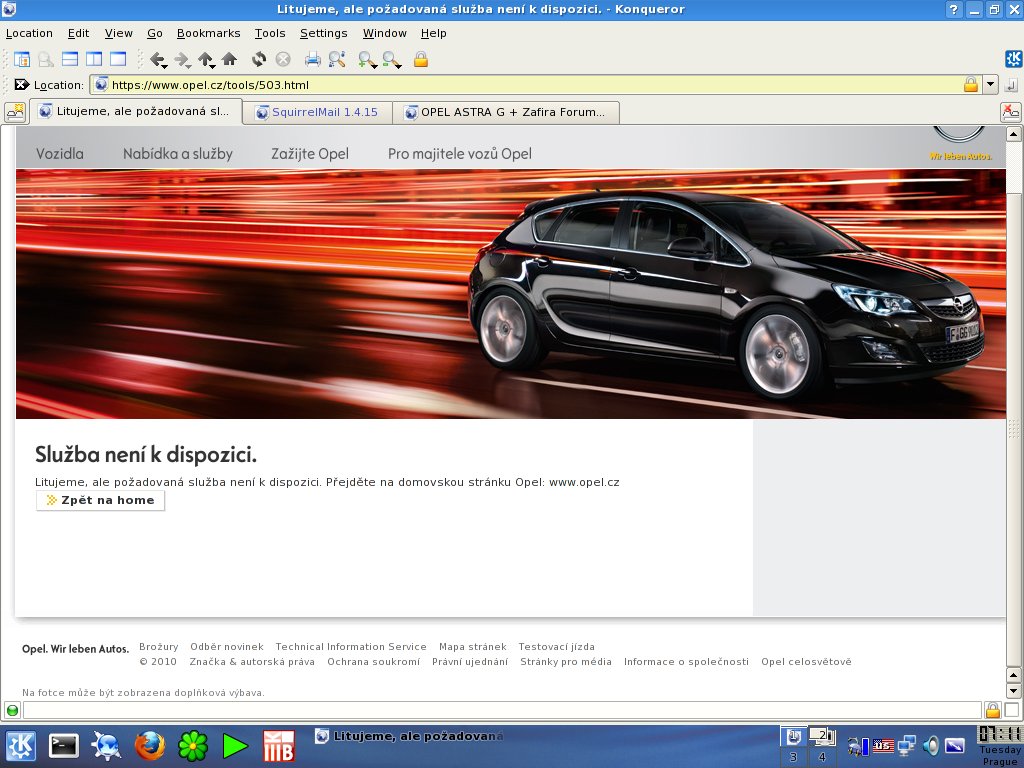Open the "Mapa stránek" footer link

click(x=472, y=647)
